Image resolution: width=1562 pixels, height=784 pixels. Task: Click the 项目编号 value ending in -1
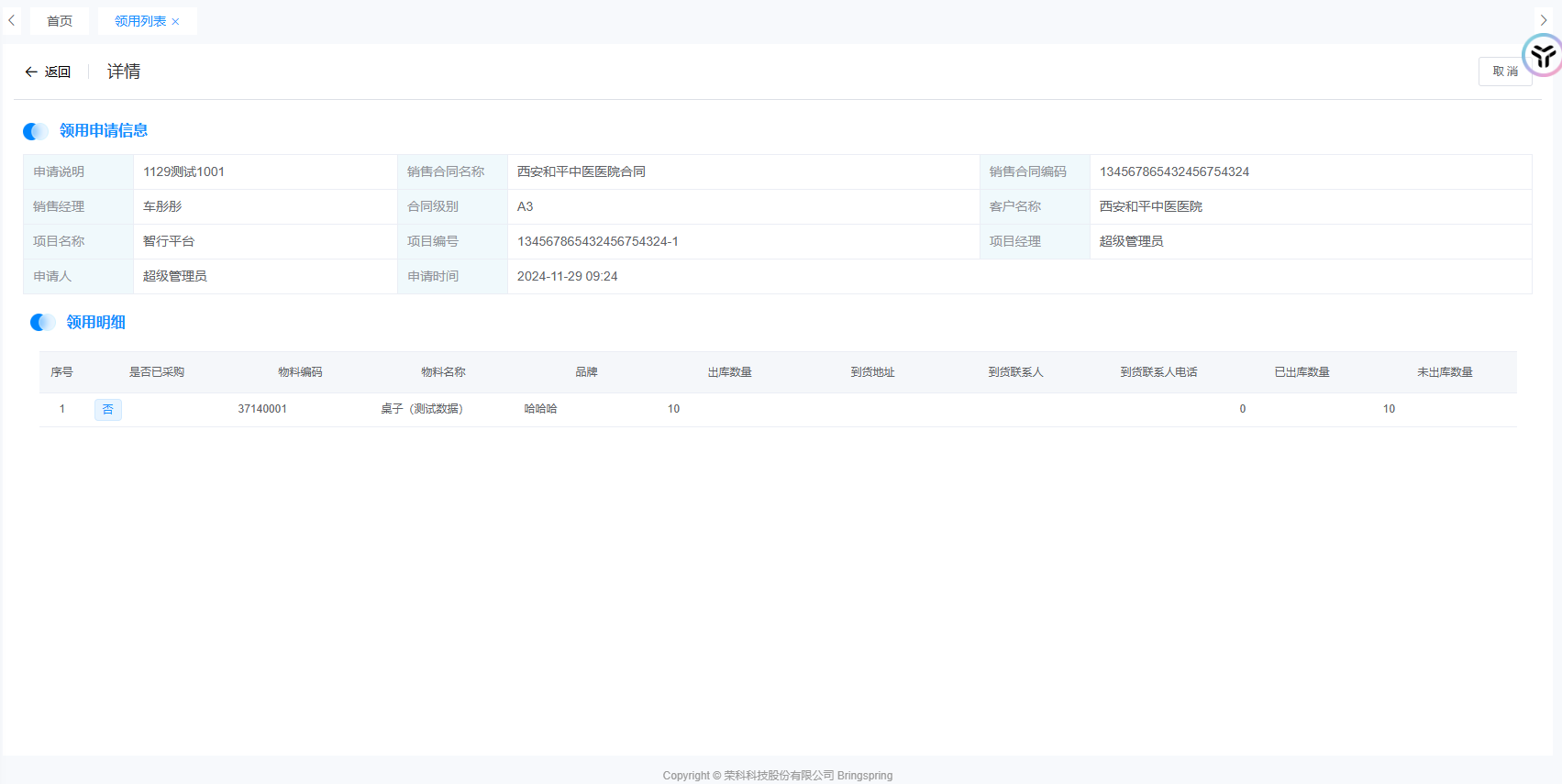(597, 242)
